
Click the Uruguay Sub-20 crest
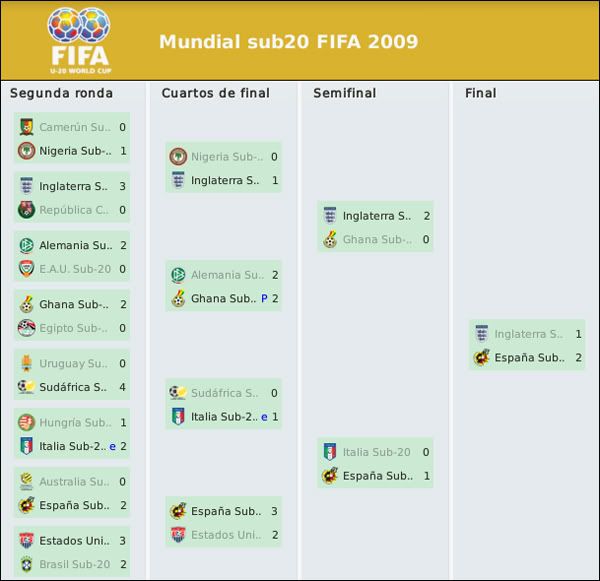[26, 363]
